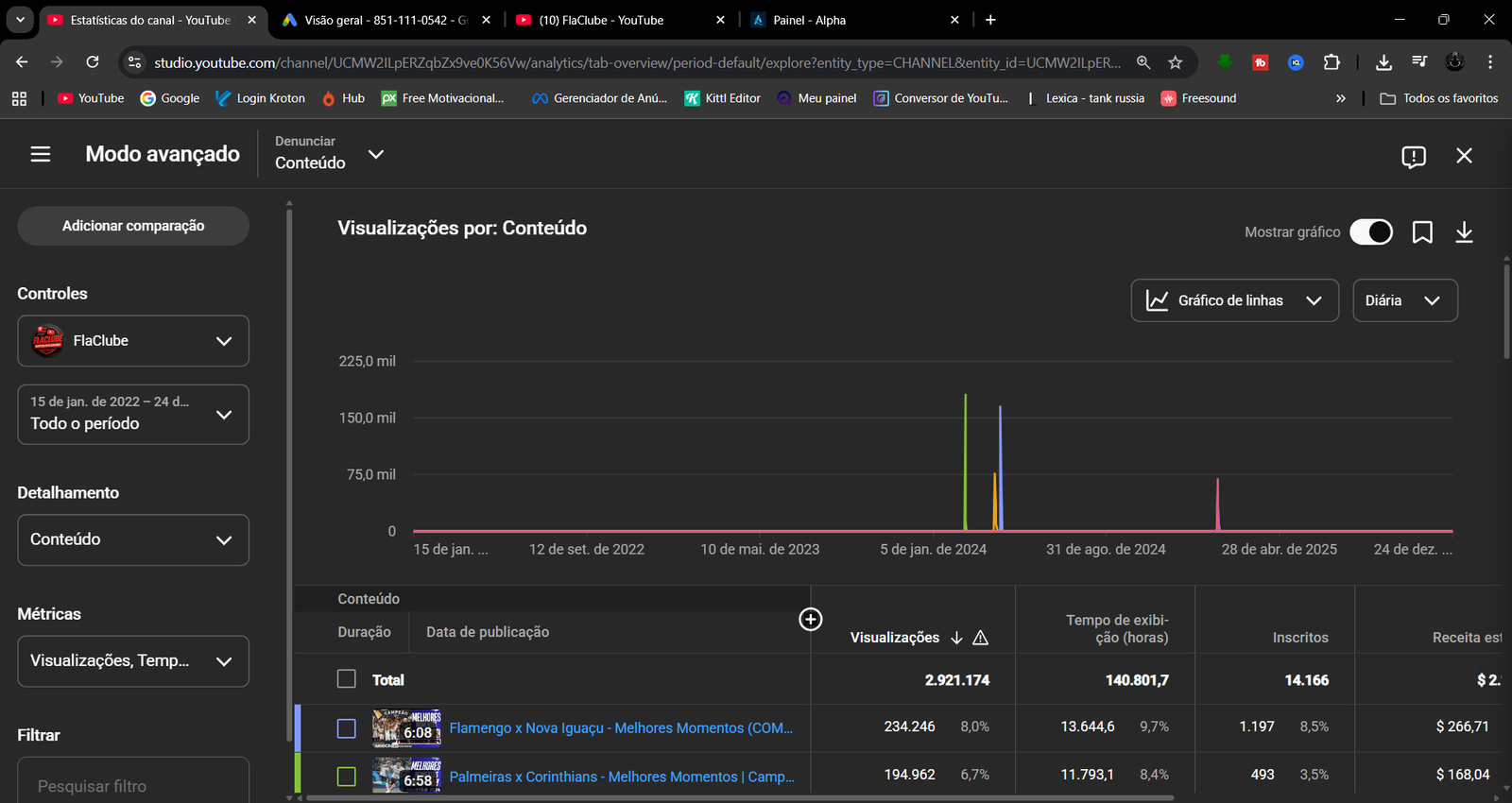Open the hamburger navigation menu
Viewport: 1512px width, 803px height.
(x=41, y=154)
